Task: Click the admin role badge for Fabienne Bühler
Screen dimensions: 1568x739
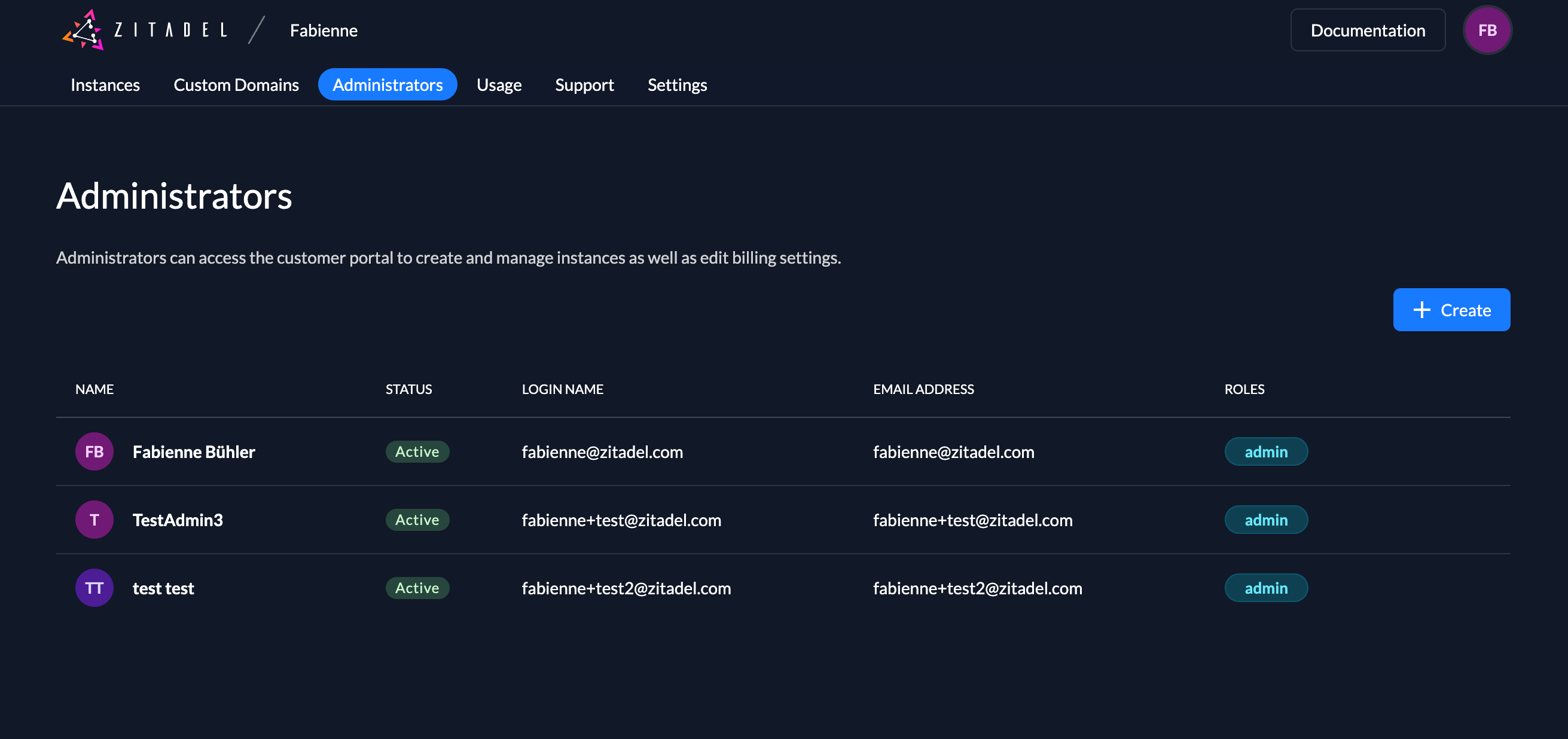Action: (1266, 451)
